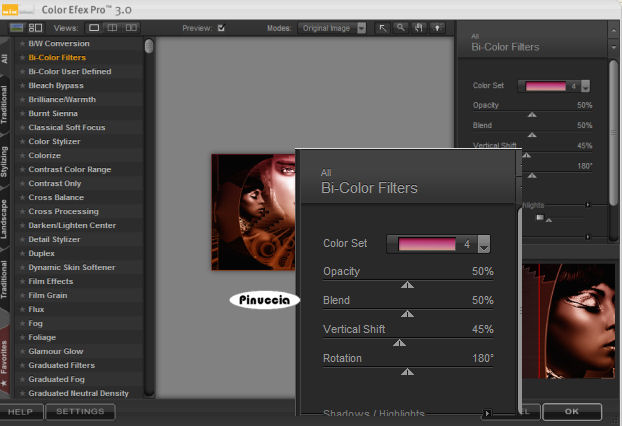Select Detail Stylizer filter

tap(54, 240)
